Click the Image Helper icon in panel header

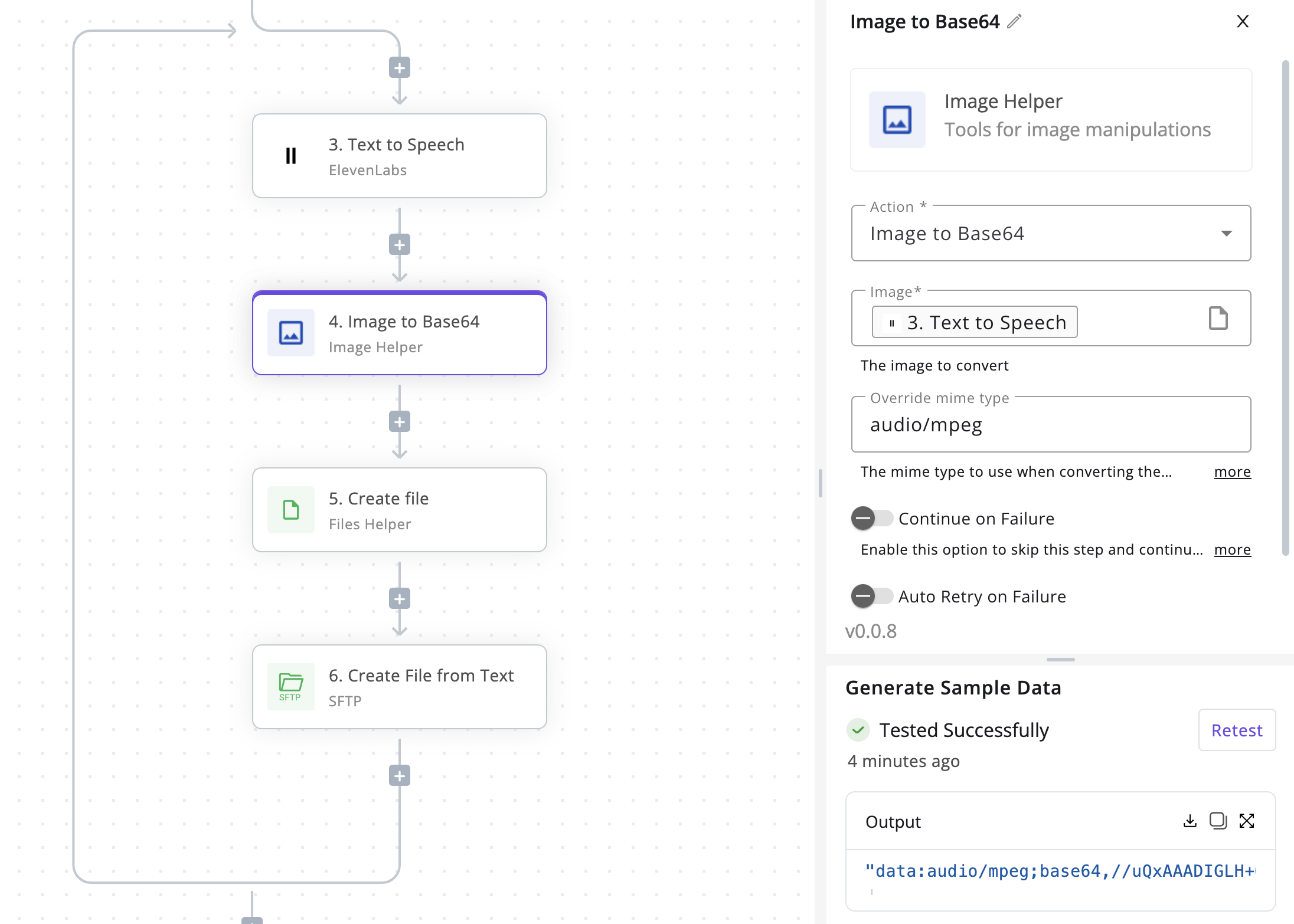[x=897, y=119]
